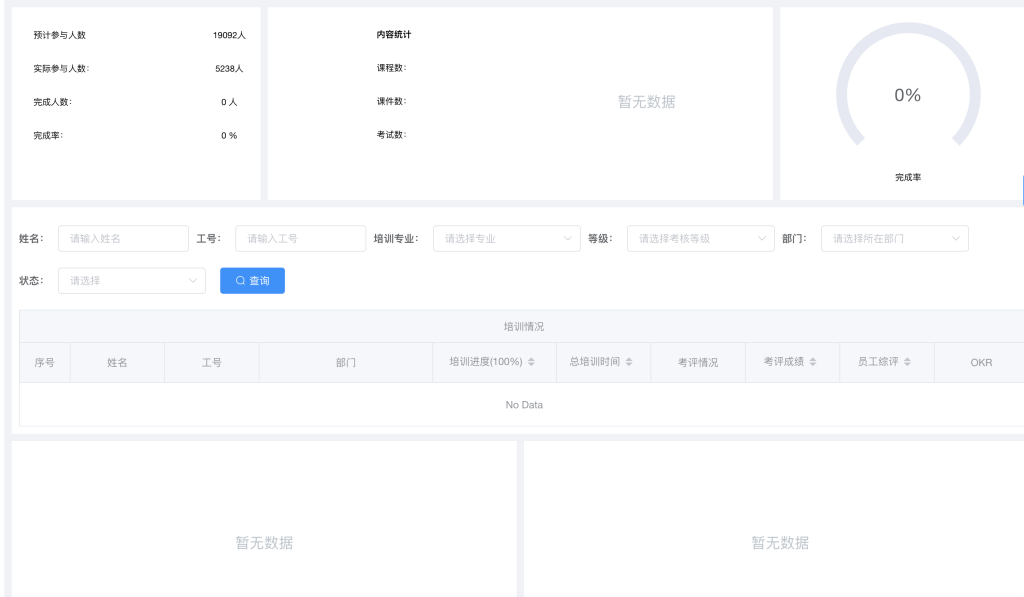The width and height of the screenshot is (1024, 597).
Task: Click the 内容统计 heading
Action: tap(394, 35)
